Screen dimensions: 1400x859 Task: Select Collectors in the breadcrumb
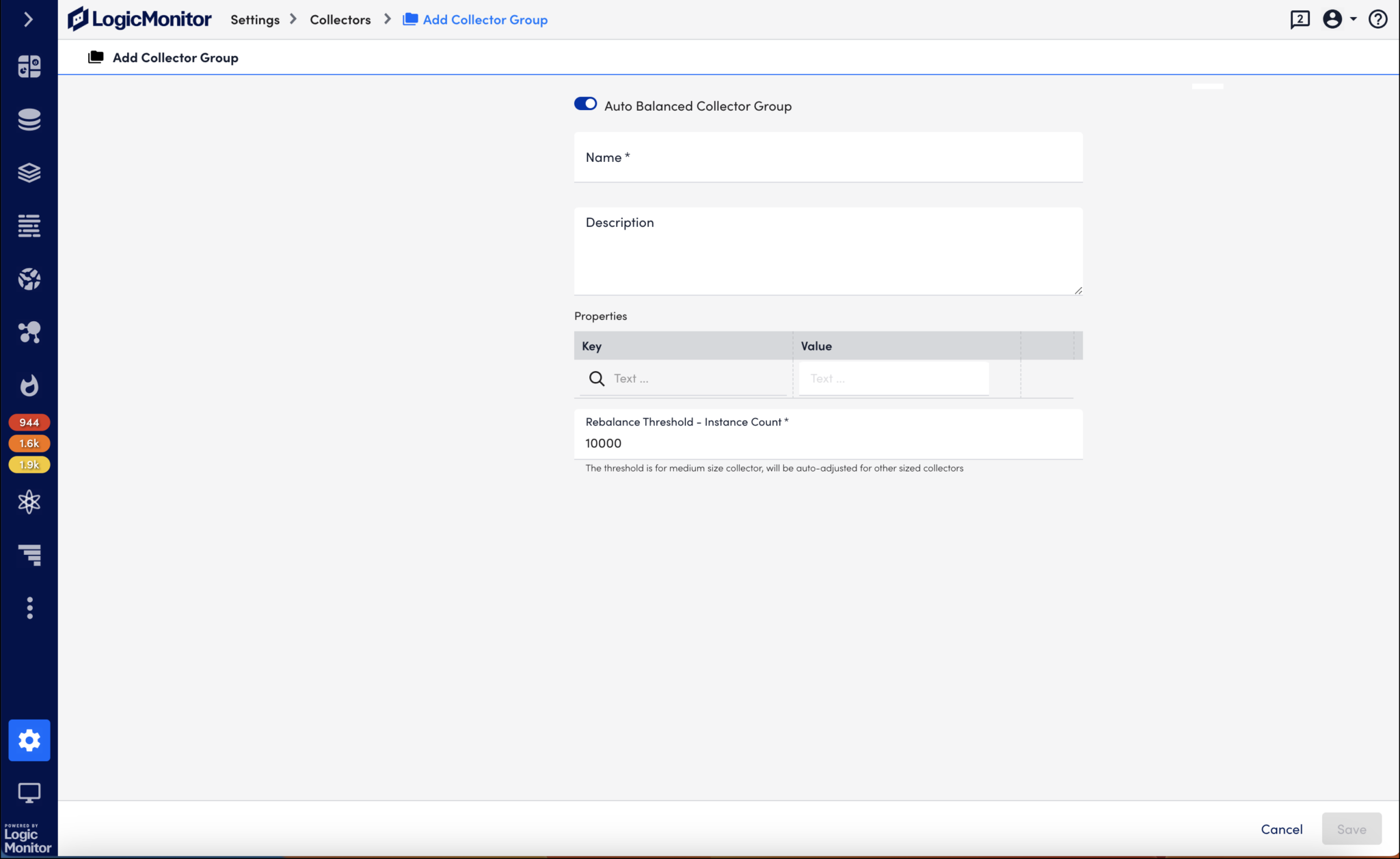(340, 19)
